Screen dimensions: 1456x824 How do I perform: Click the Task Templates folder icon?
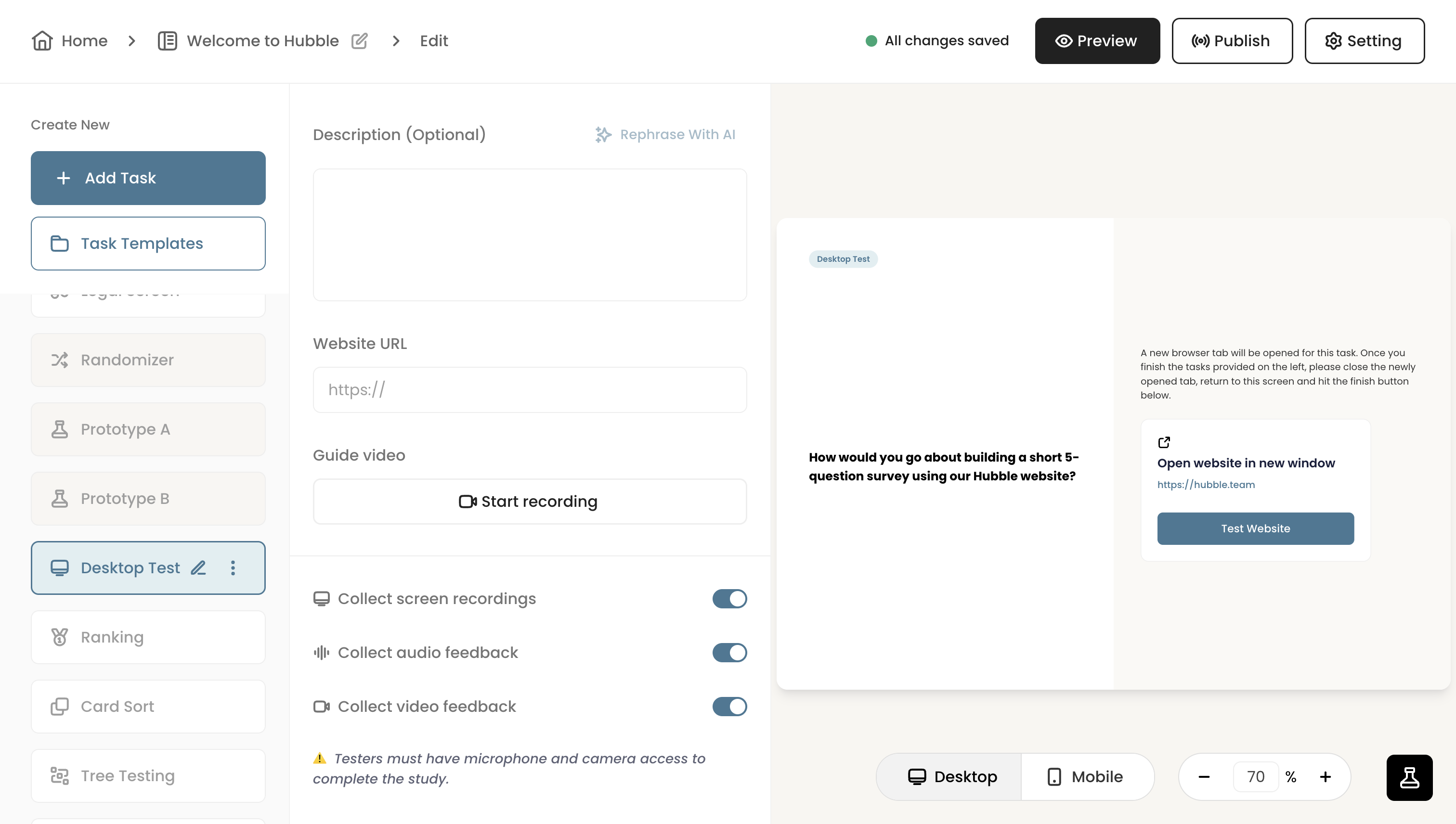(59, 244)
